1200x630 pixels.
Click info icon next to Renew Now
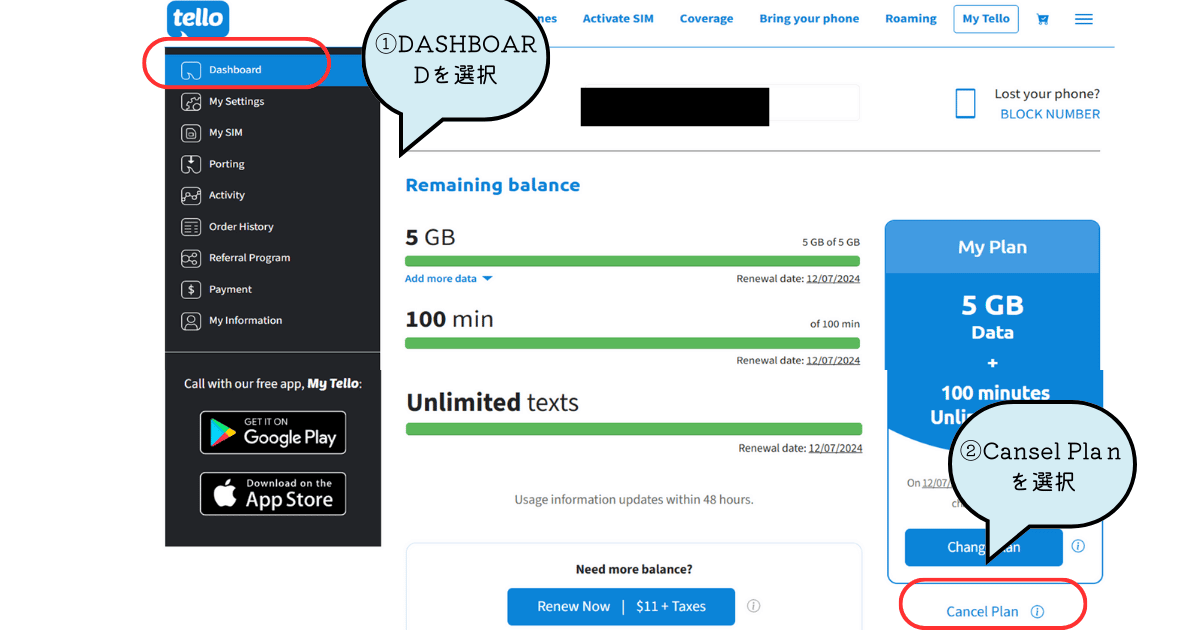click(754, 606)
